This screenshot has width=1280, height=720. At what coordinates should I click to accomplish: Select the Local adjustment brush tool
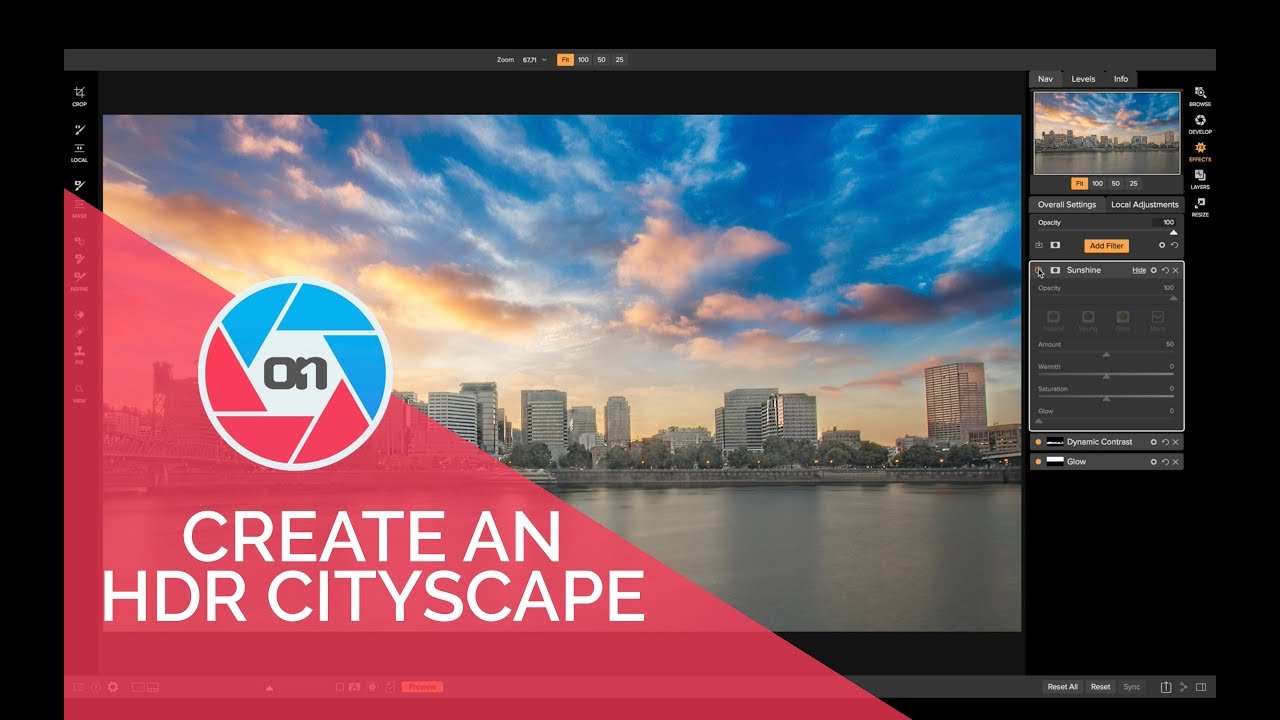pyautogui.click(x=80, y=129)
